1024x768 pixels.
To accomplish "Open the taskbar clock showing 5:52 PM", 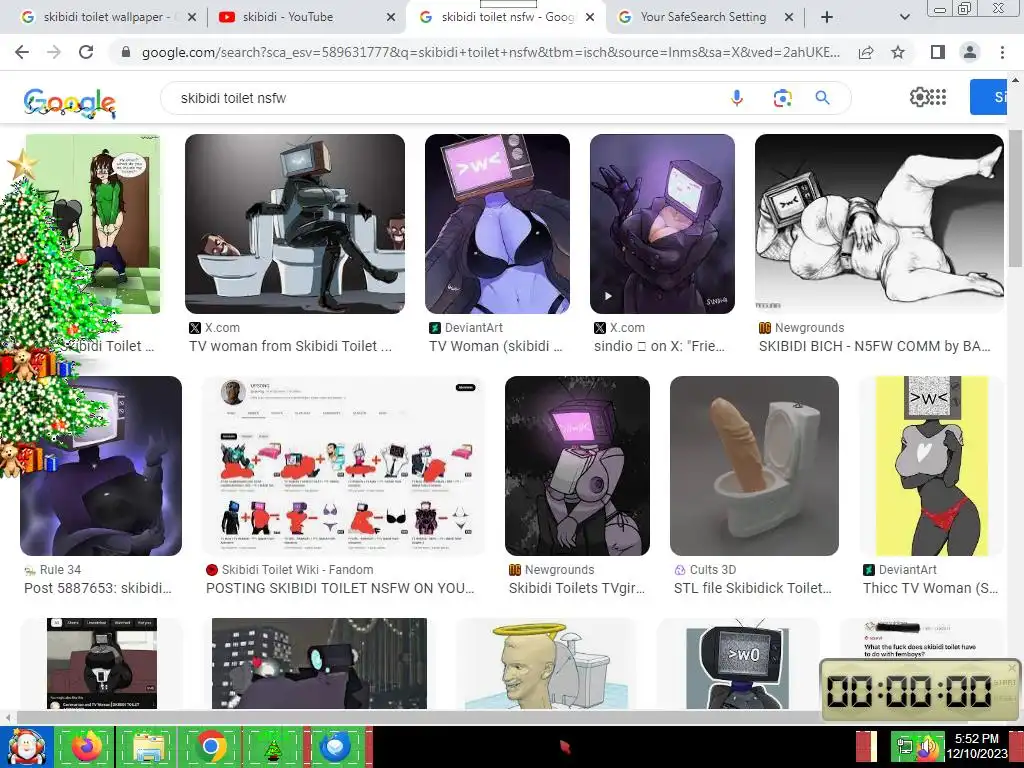I will (x=977, y=746).
